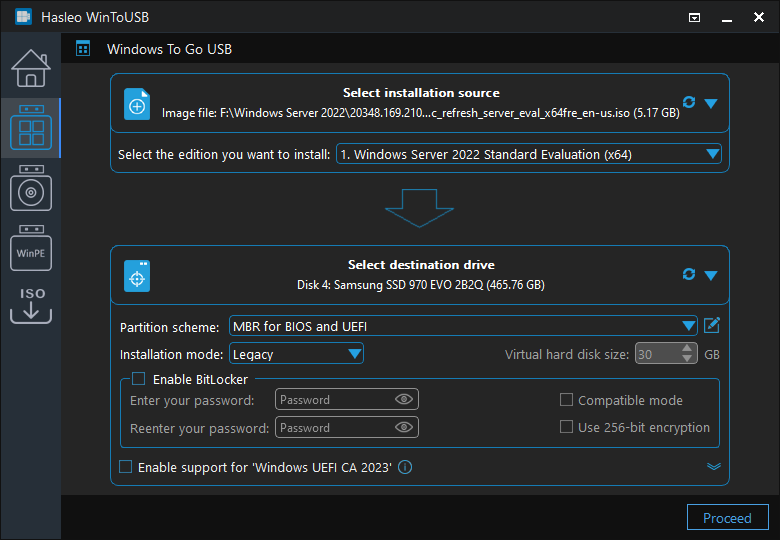Open Windows Installation USB creator sidebar icon
Image resolution: width=780 pixels, height=540 pixels.
pyautogui.click(x=31, y=188)
